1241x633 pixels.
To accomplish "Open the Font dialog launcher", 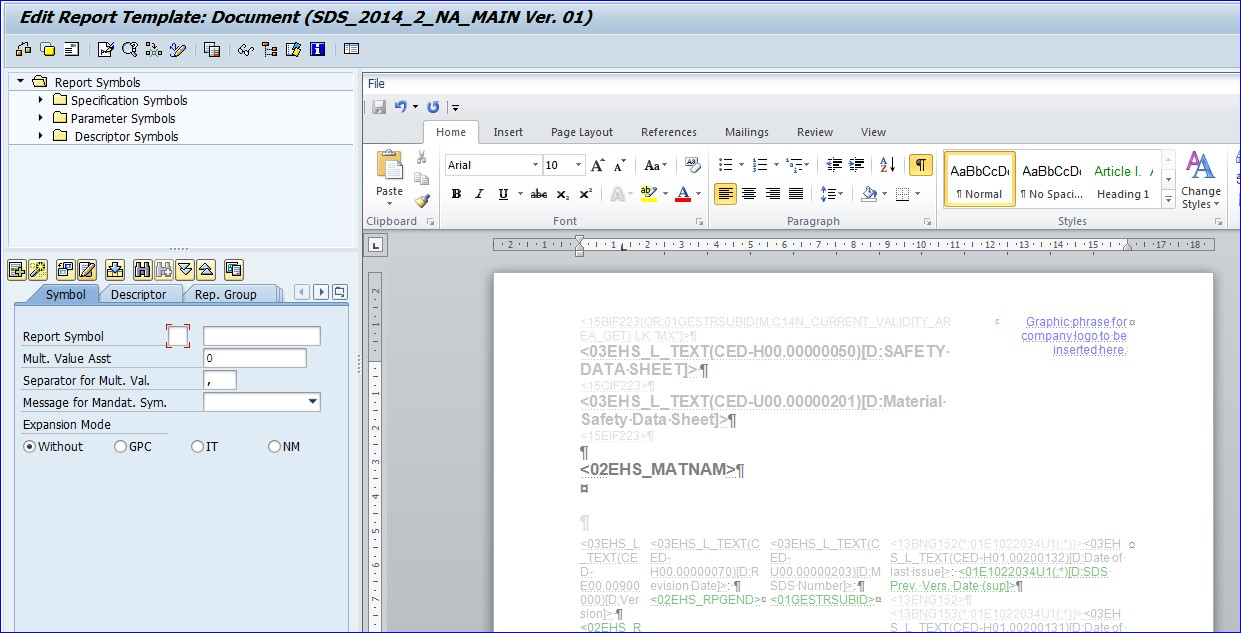I will point(699,221).
